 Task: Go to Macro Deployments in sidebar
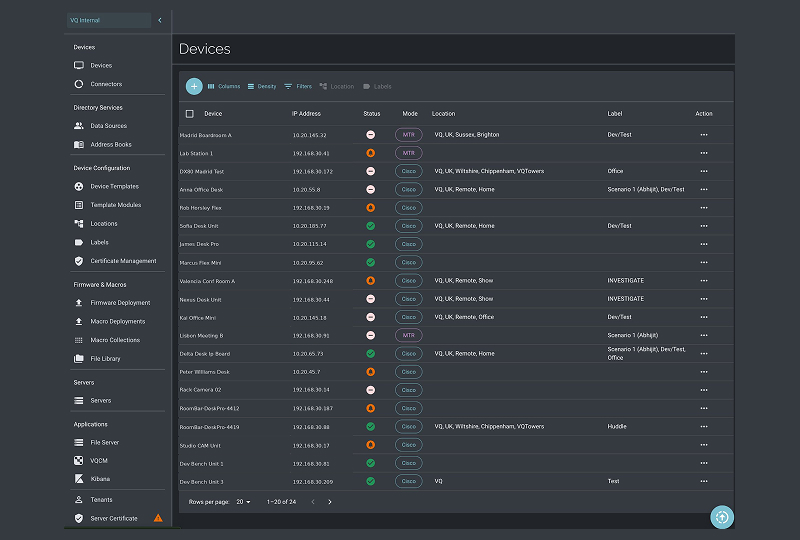[117, 322]
